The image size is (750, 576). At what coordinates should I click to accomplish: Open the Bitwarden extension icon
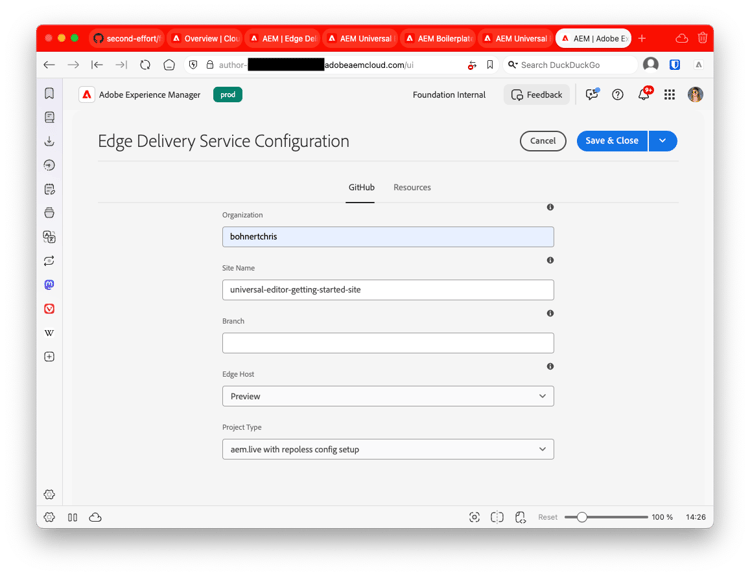pyautogui.click(x=674, y=65)
